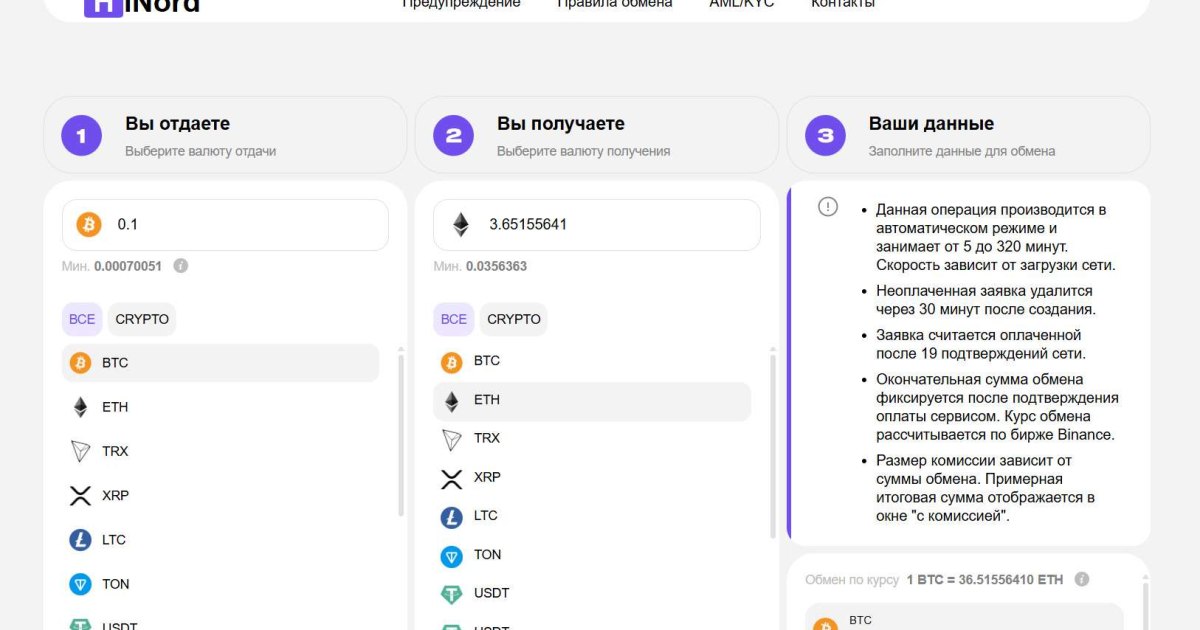This screenshot has height=630, width=1200.
Task: Choose ETH icon in give list
Action: click(80, 407)
